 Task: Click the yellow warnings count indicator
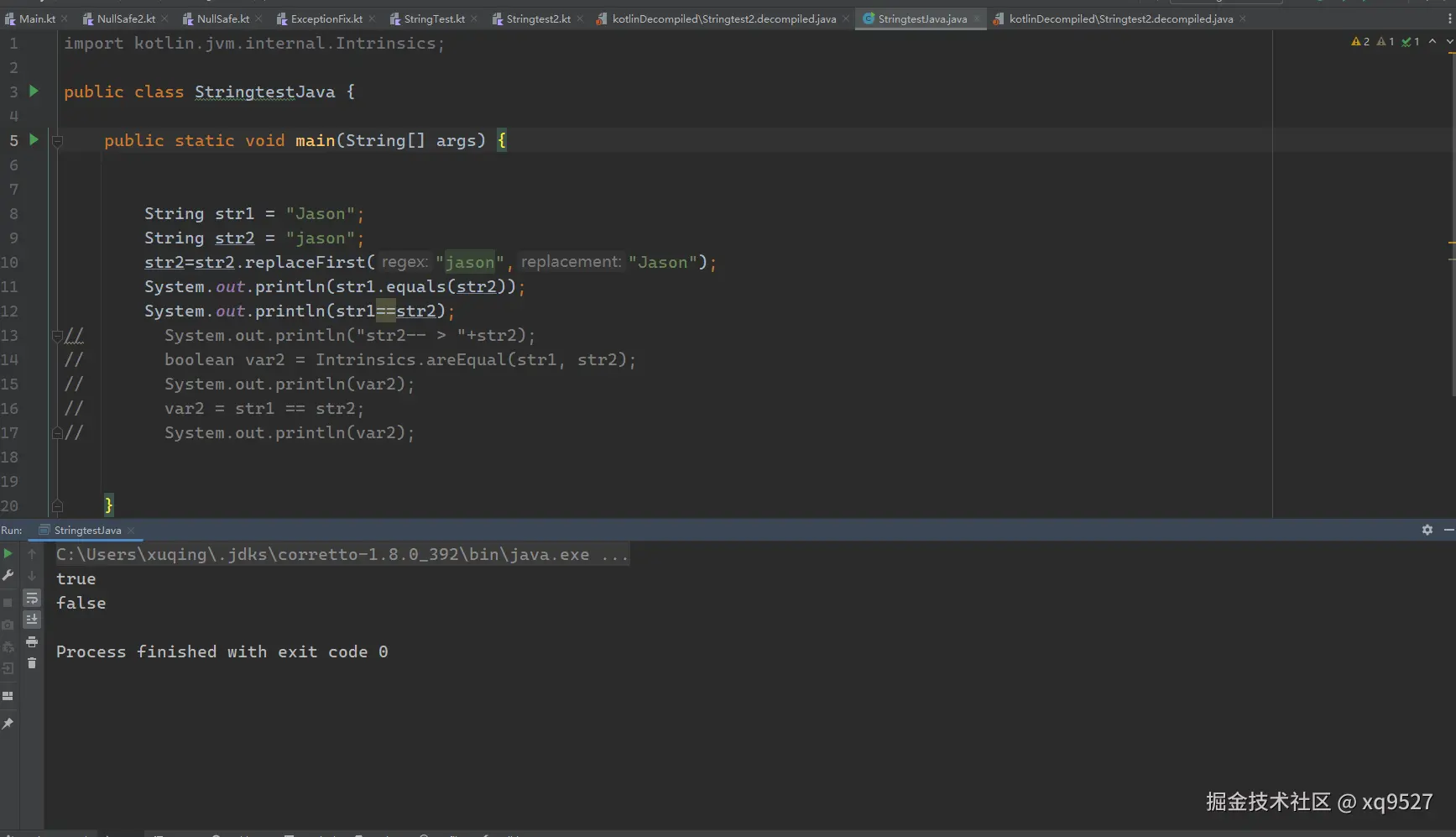(1360, 41)
